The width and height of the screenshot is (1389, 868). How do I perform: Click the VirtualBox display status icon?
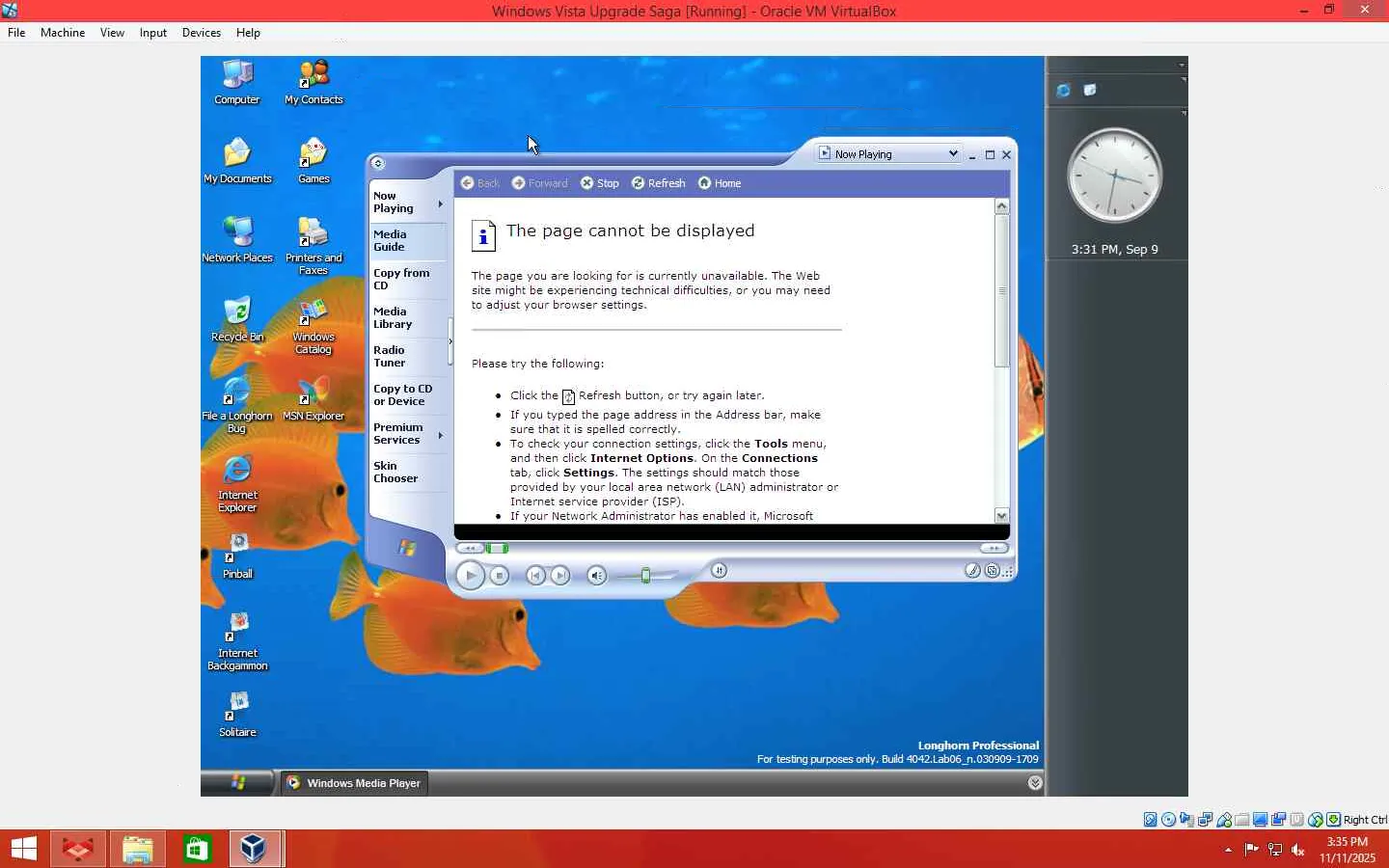(1261, 820)
